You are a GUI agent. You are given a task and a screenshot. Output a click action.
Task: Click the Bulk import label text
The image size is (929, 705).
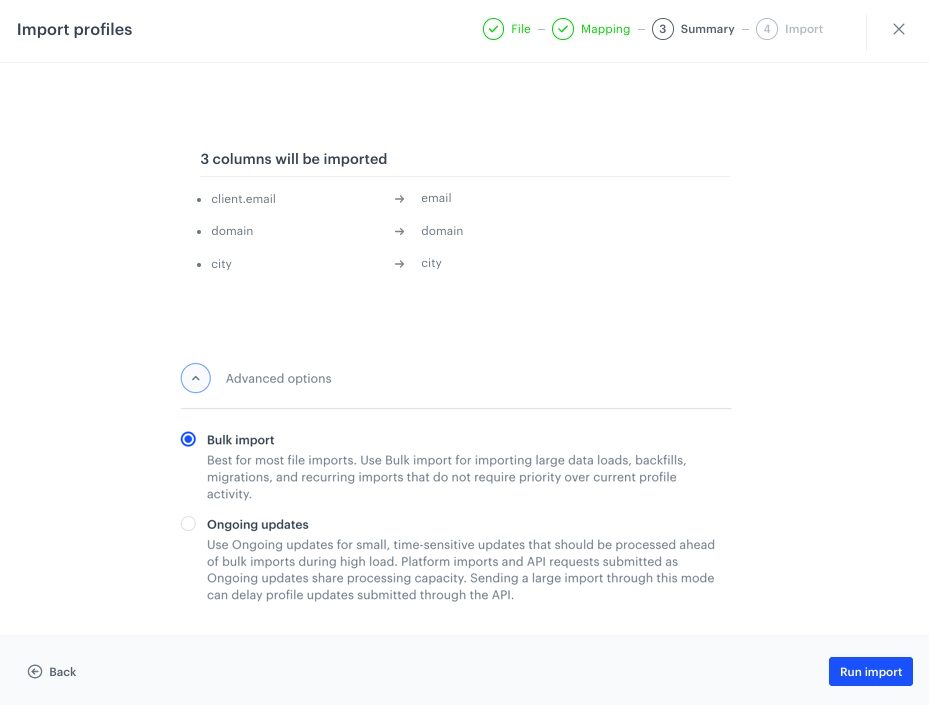pos(241,440)
